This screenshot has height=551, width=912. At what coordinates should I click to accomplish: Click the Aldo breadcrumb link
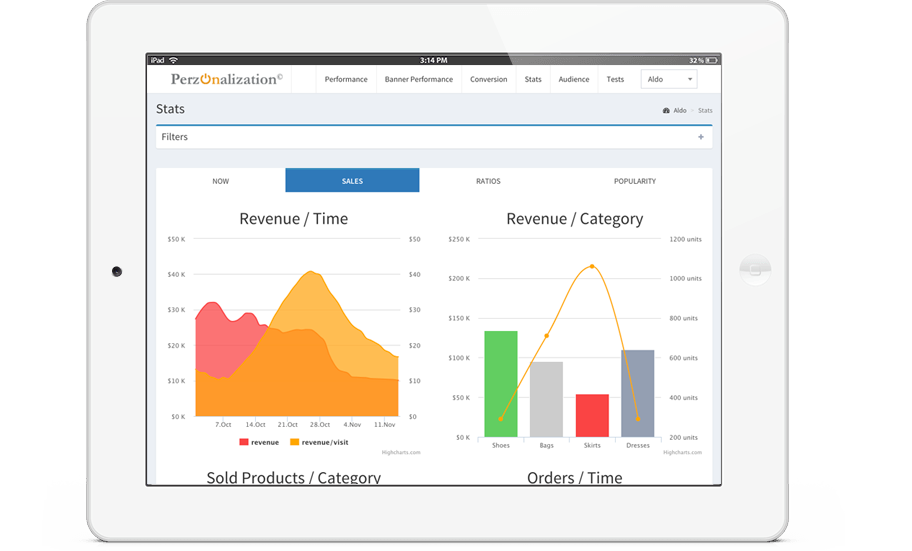(x=680, y=111)
